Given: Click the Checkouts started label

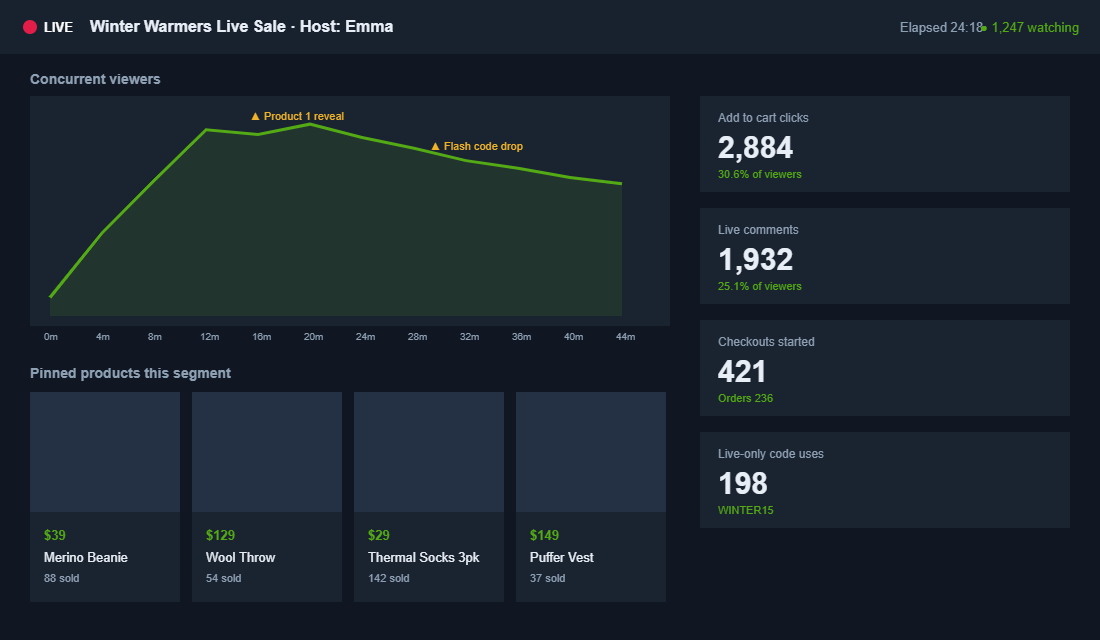Looking at the screenshot, I should pos(766,342).
